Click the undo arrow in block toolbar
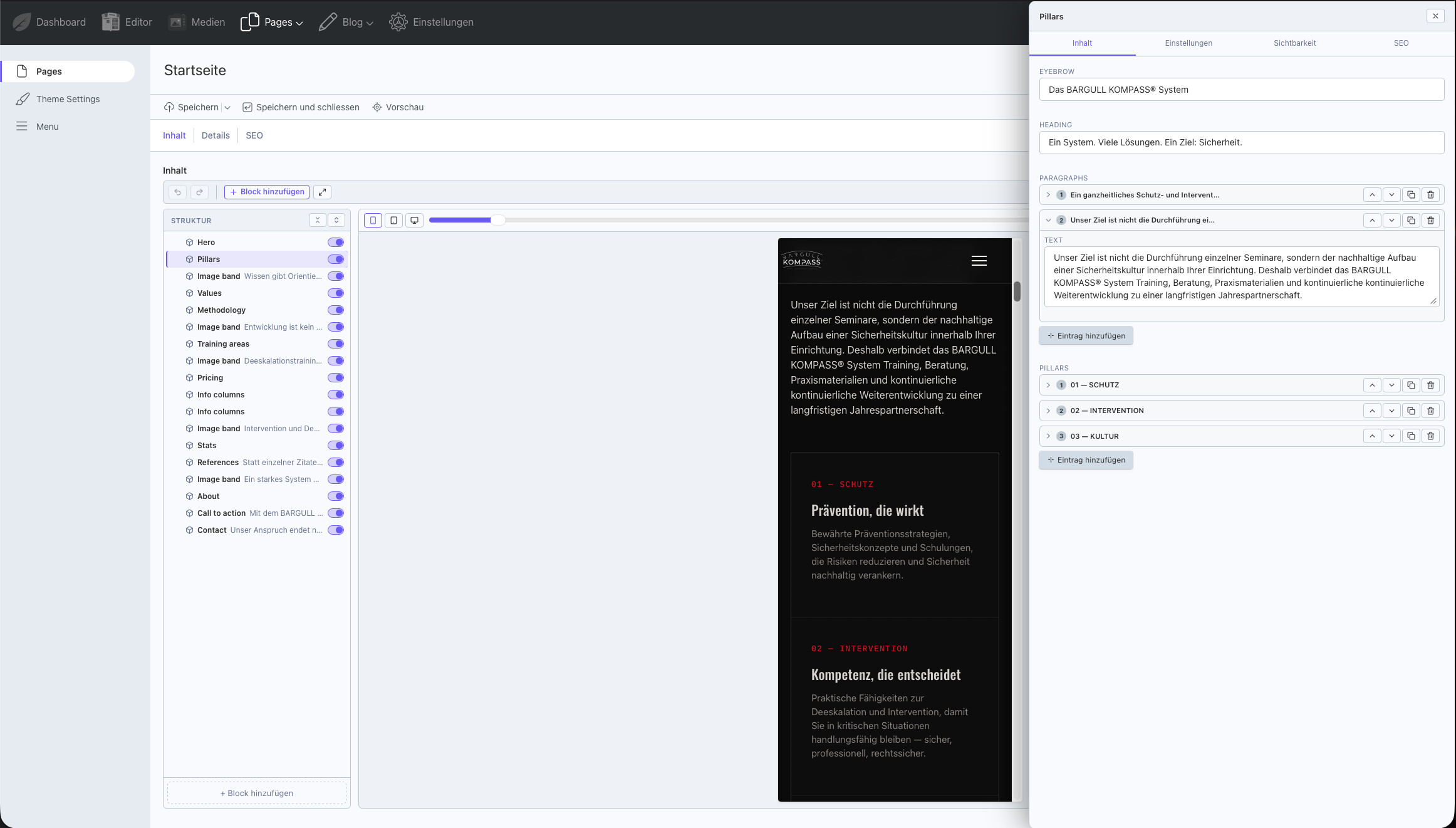Screen dimensions: 1456x828 178,192
